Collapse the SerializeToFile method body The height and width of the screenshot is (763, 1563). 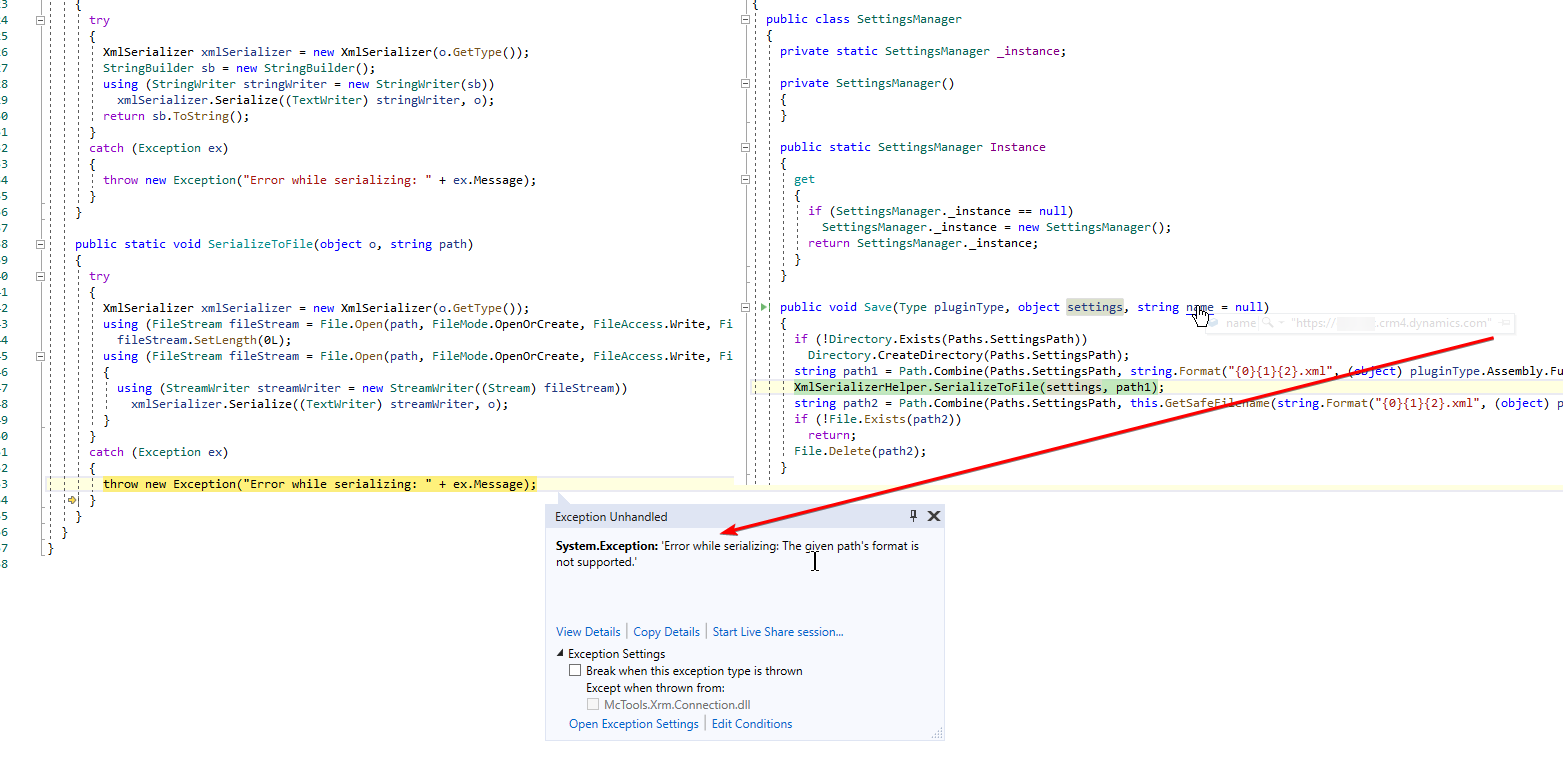pyautogui.click(x=40, y=245)
